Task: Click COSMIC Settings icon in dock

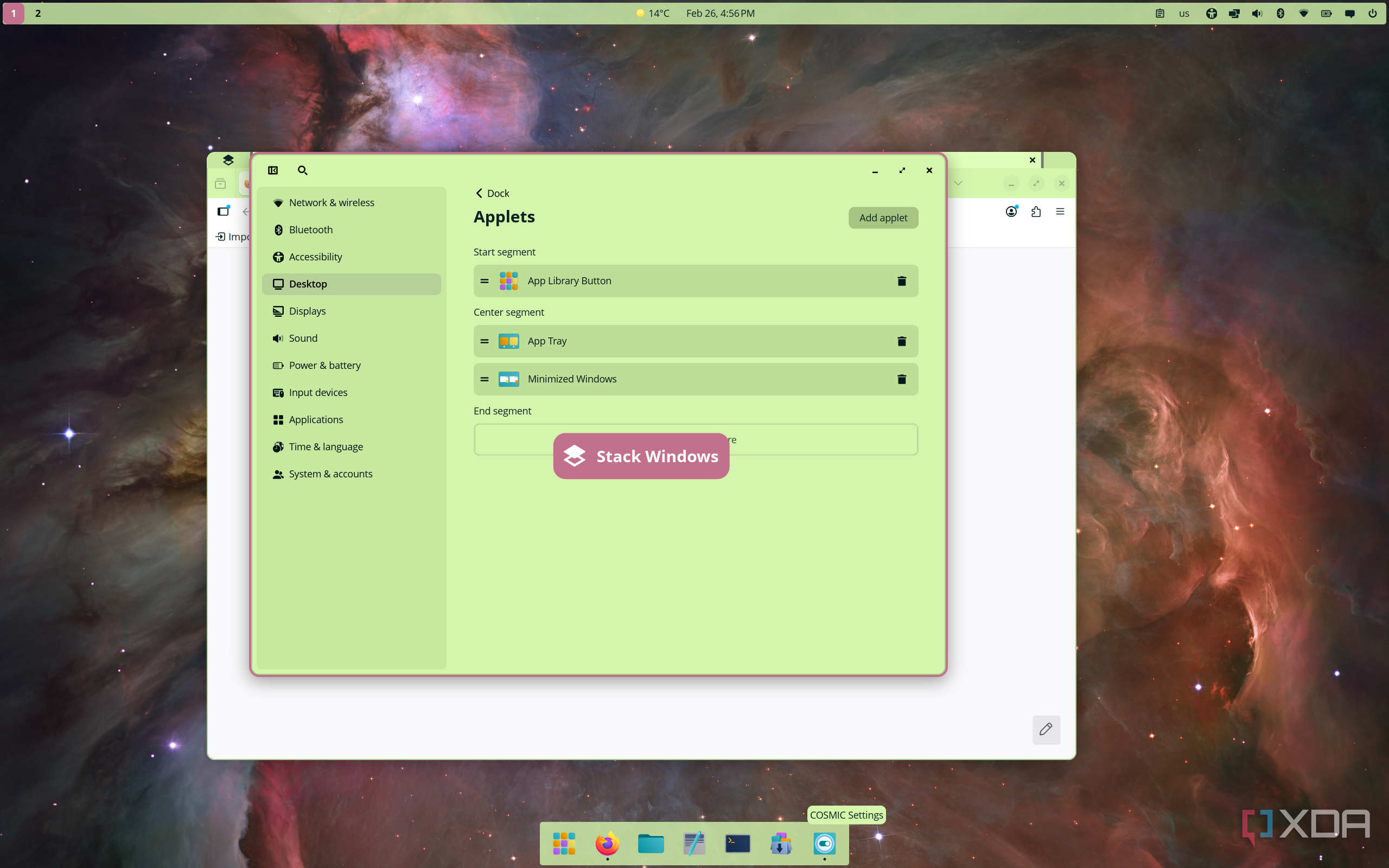Action: tap(824, 843)
